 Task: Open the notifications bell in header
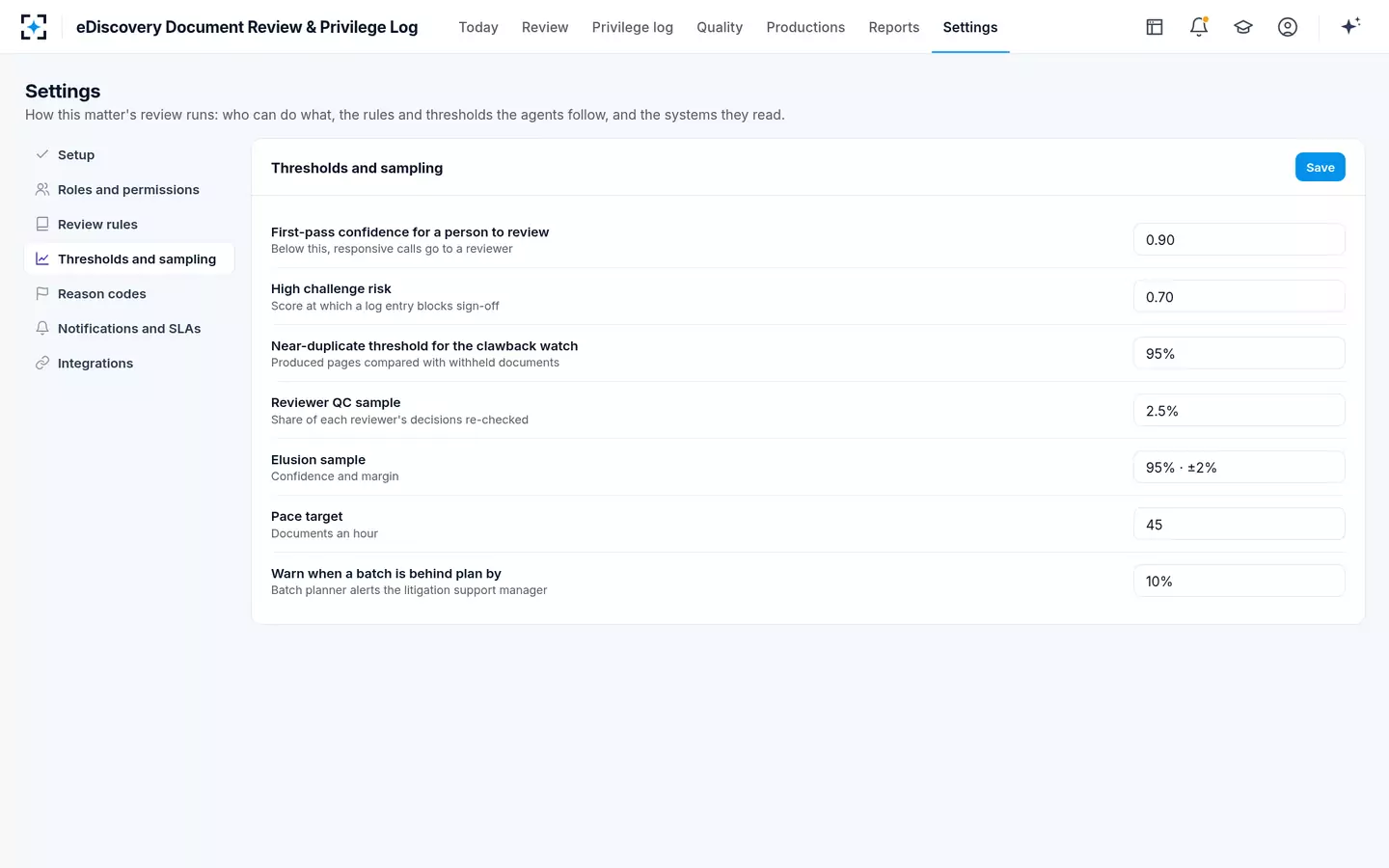coord(1199,27)
